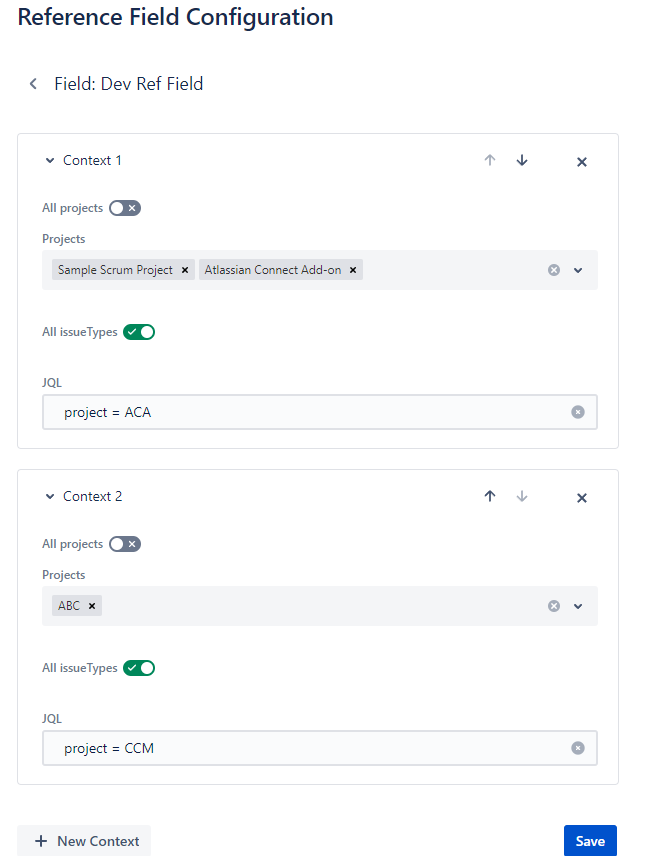Move Context 1 down using the down arrow

pos(522,160)
